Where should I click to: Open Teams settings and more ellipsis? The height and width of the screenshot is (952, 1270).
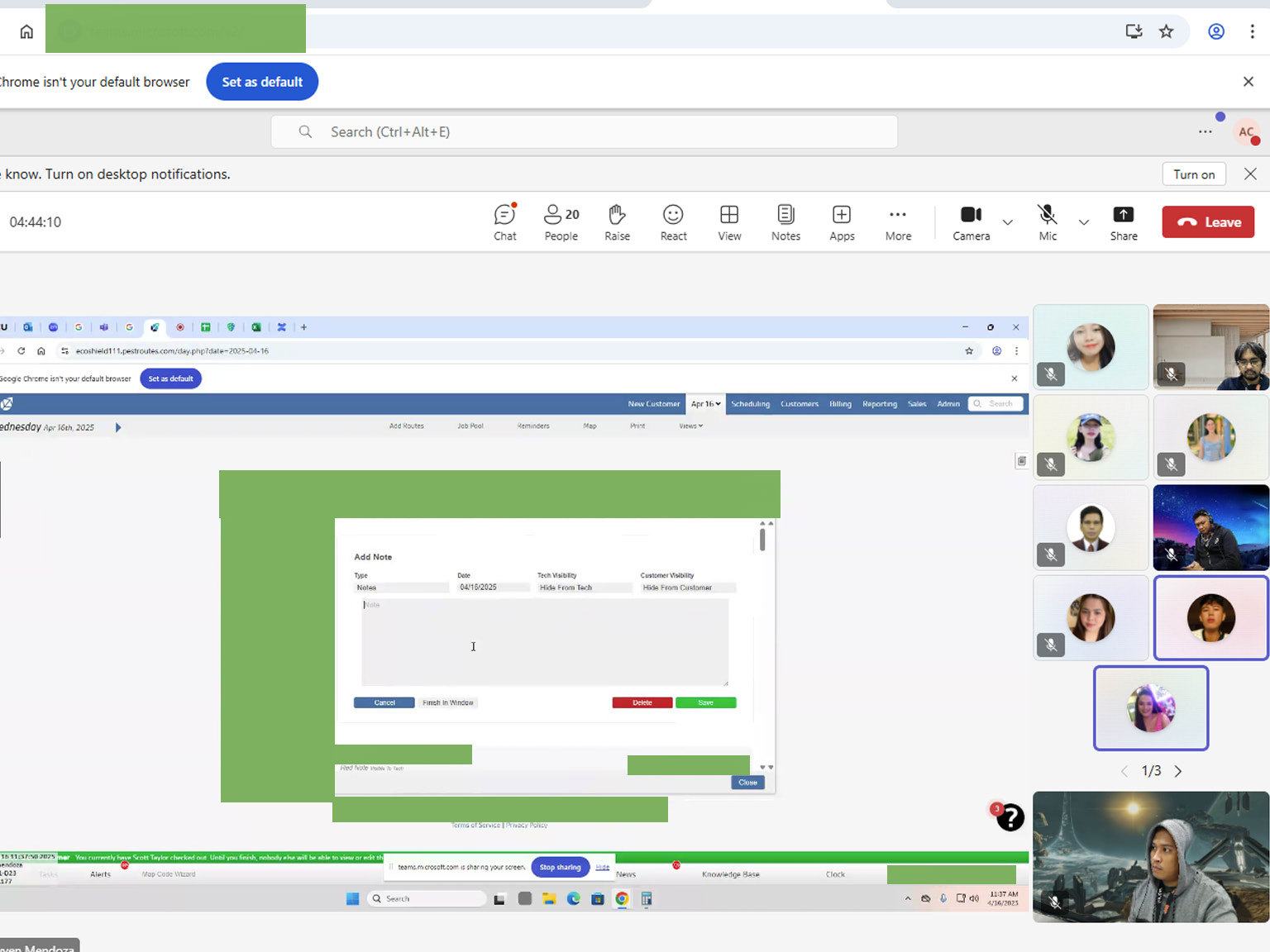[1206, 132]
